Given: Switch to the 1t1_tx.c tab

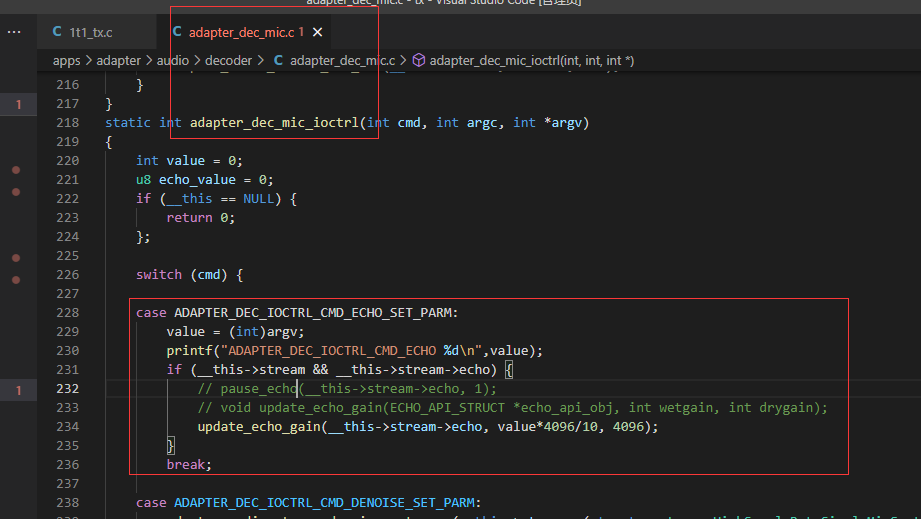Looking at the screenshot, I should click(90, 32).
